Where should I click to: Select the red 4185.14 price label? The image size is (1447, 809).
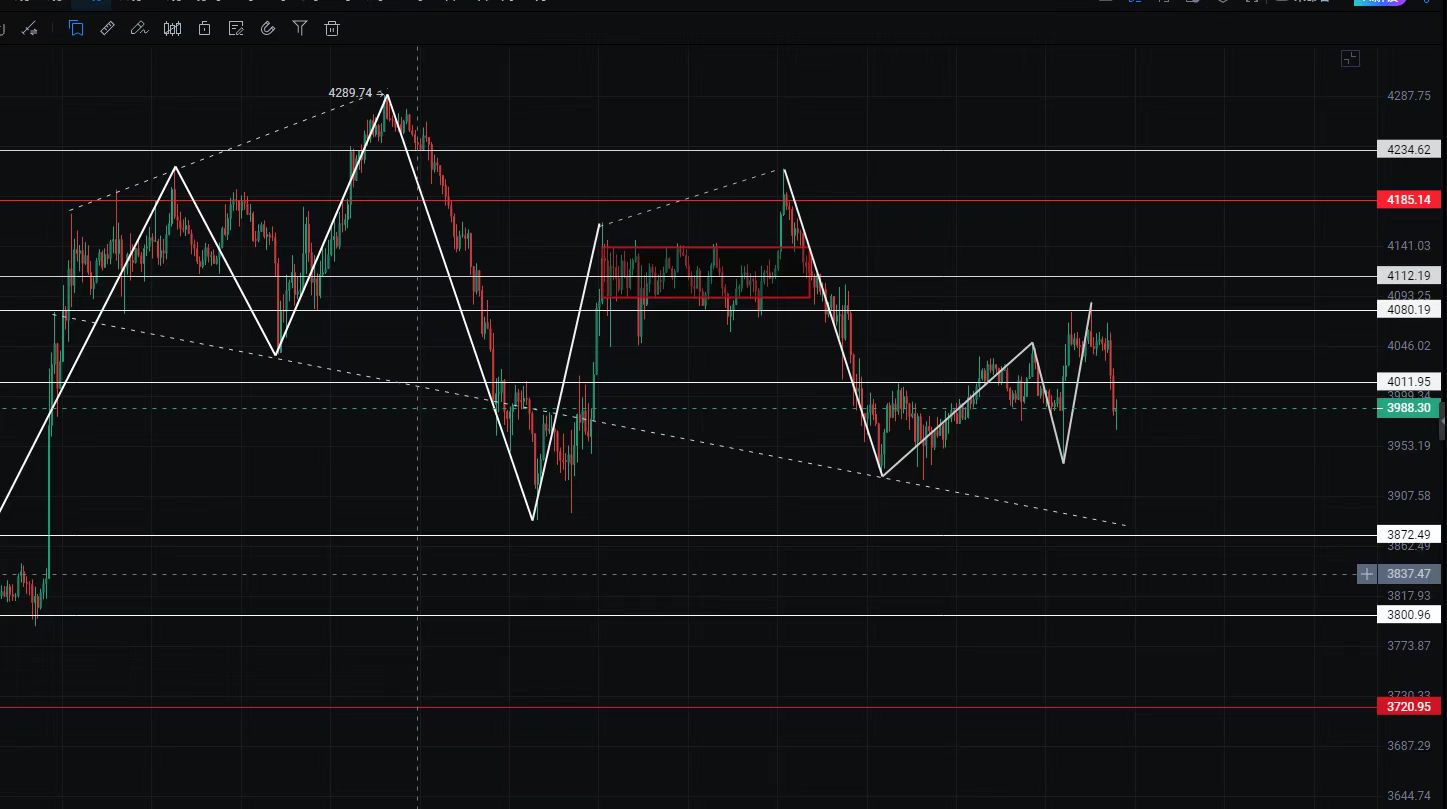tap(1409, 200)
